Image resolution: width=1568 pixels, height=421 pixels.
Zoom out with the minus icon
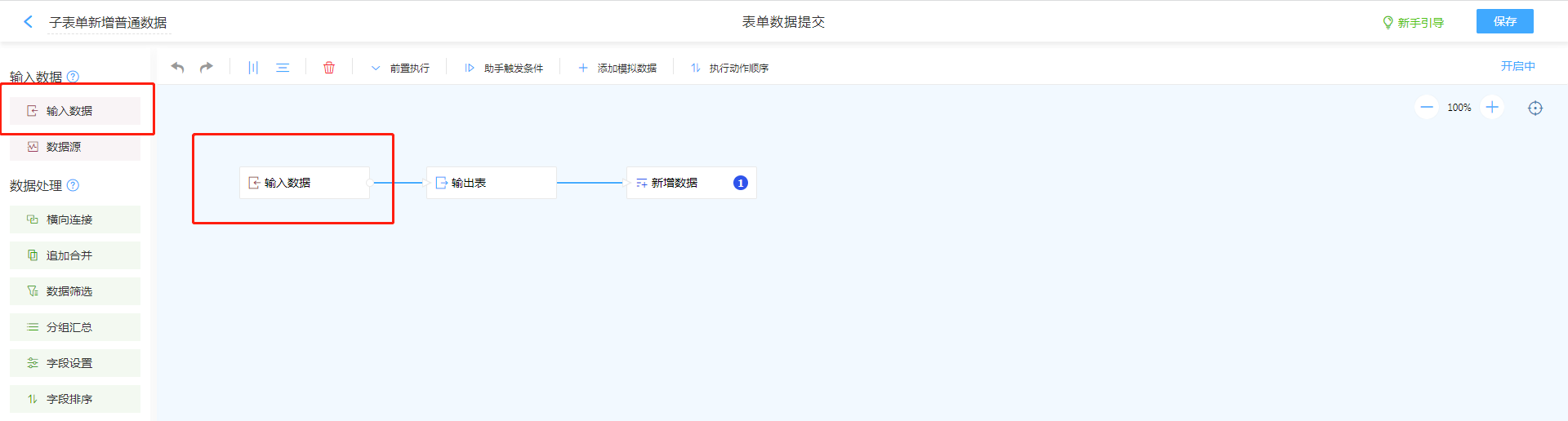click(1427, 108)
